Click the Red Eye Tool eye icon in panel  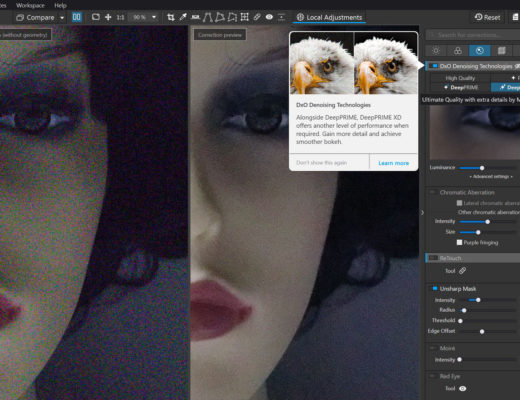463,389
